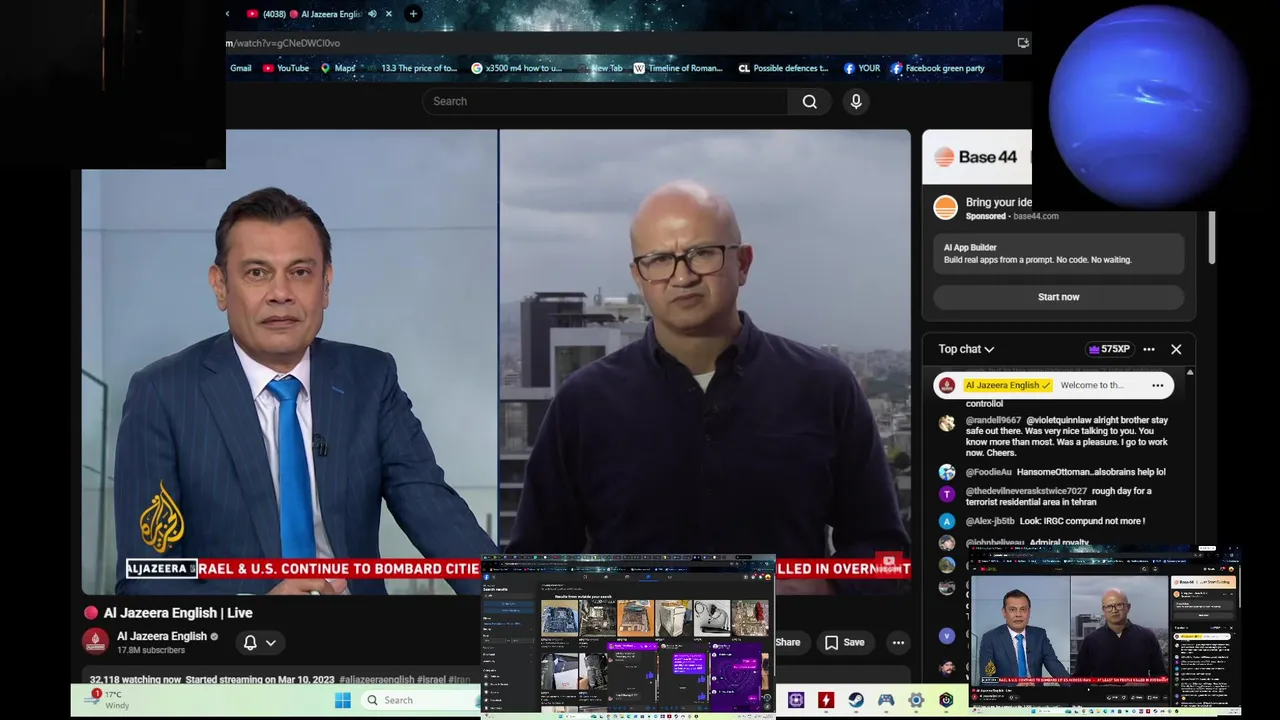Open the 'Timeline of Roman...' Wikipedia bookmark
Image resolution: width=1280 pixels, height=720 pixels.
click(x=678, y=68)
